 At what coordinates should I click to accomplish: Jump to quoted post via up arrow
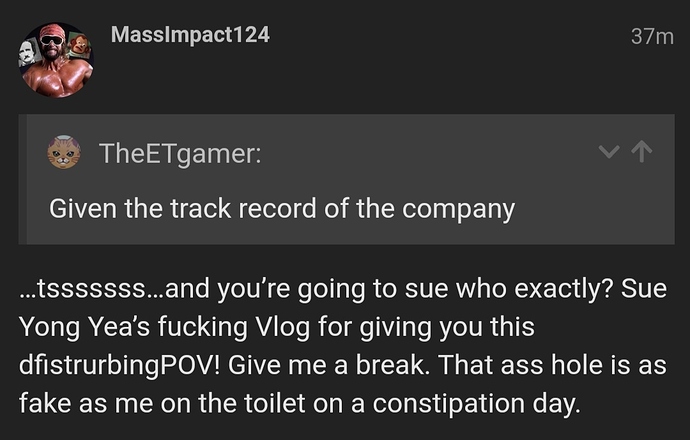642,151
